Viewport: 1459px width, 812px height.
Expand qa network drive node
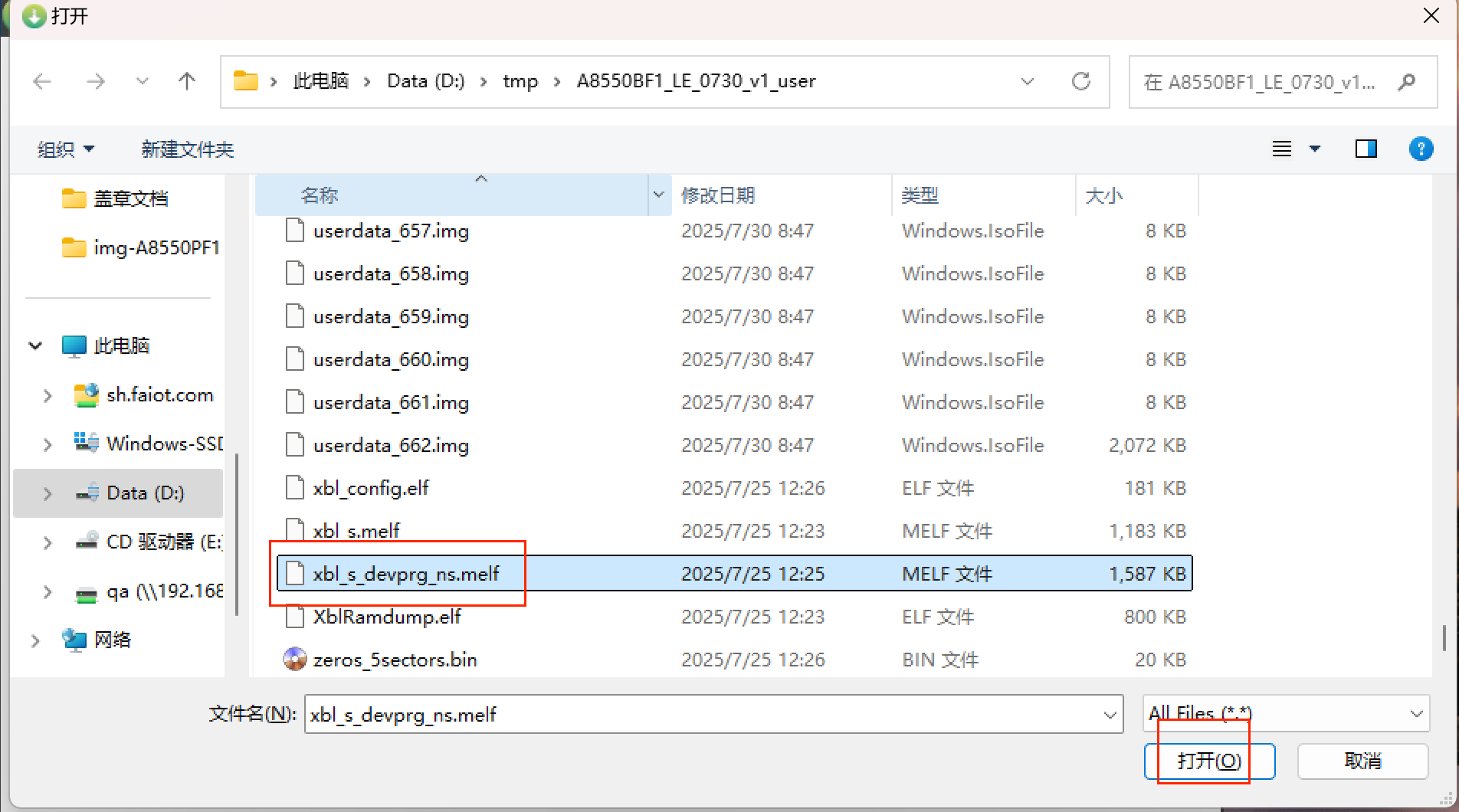click(x=48, y=591)
